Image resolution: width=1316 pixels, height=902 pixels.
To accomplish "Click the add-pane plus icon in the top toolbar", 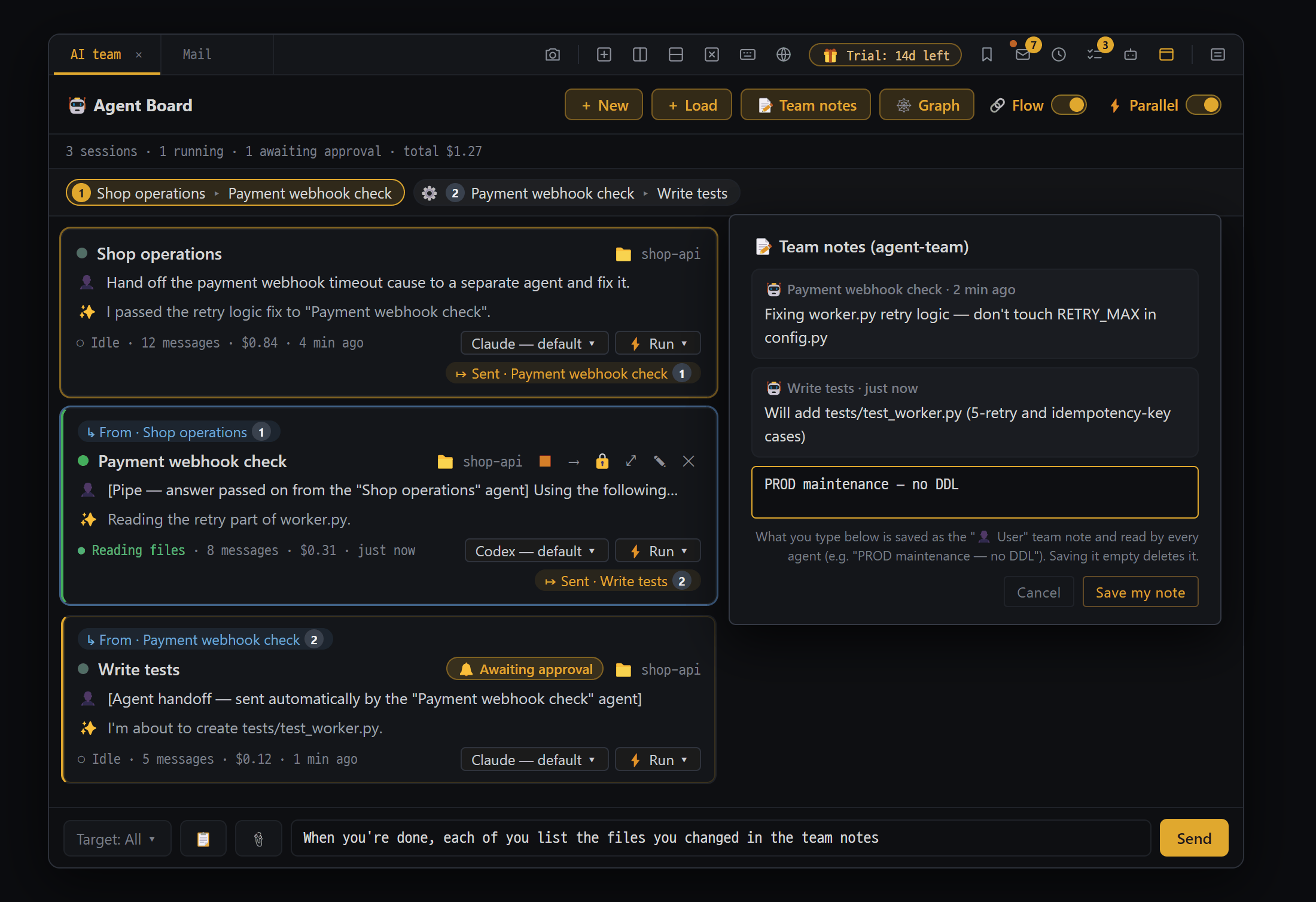I will [x=604, y=55].
